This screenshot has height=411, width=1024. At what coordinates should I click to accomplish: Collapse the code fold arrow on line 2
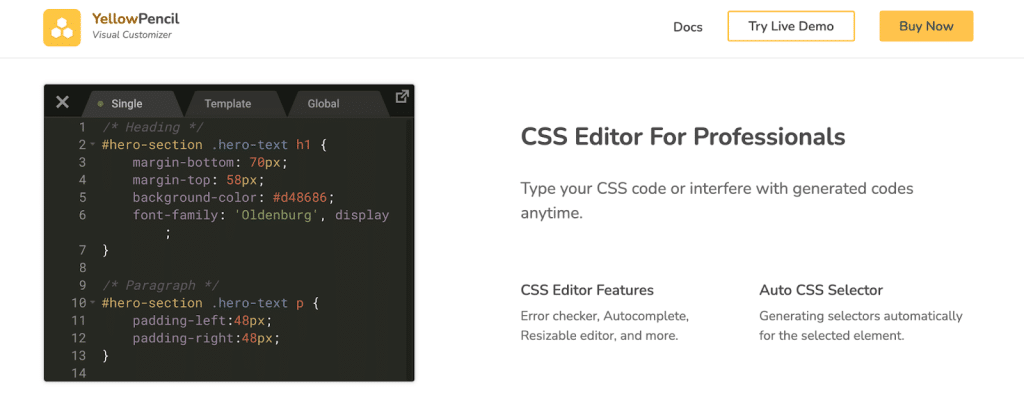point(93,144)
